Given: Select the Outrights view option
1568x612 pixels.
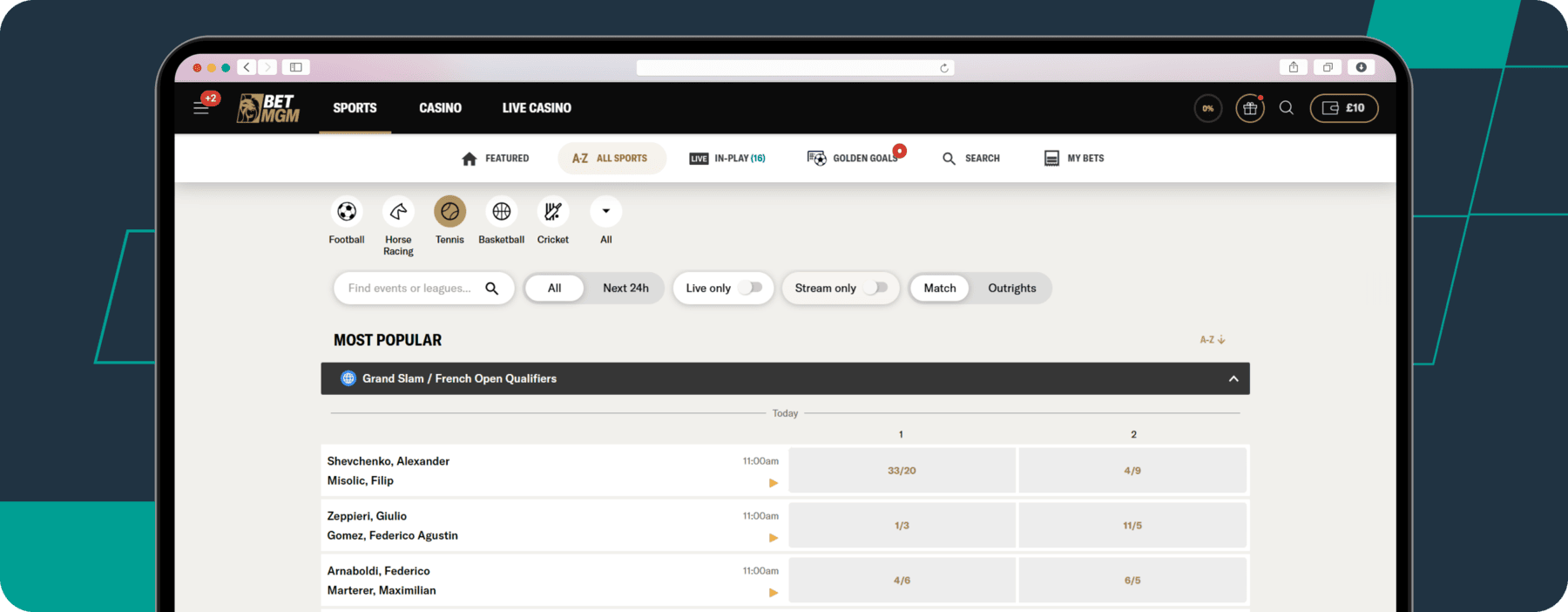Looking at the screenshot, I should (1012, 289).
